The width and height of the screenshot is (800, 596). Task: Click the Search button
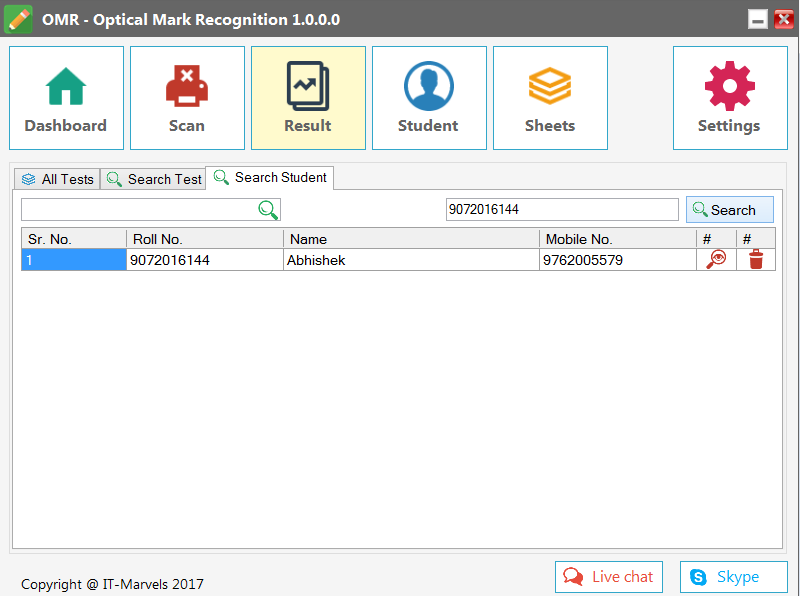[x=730, y=210]
